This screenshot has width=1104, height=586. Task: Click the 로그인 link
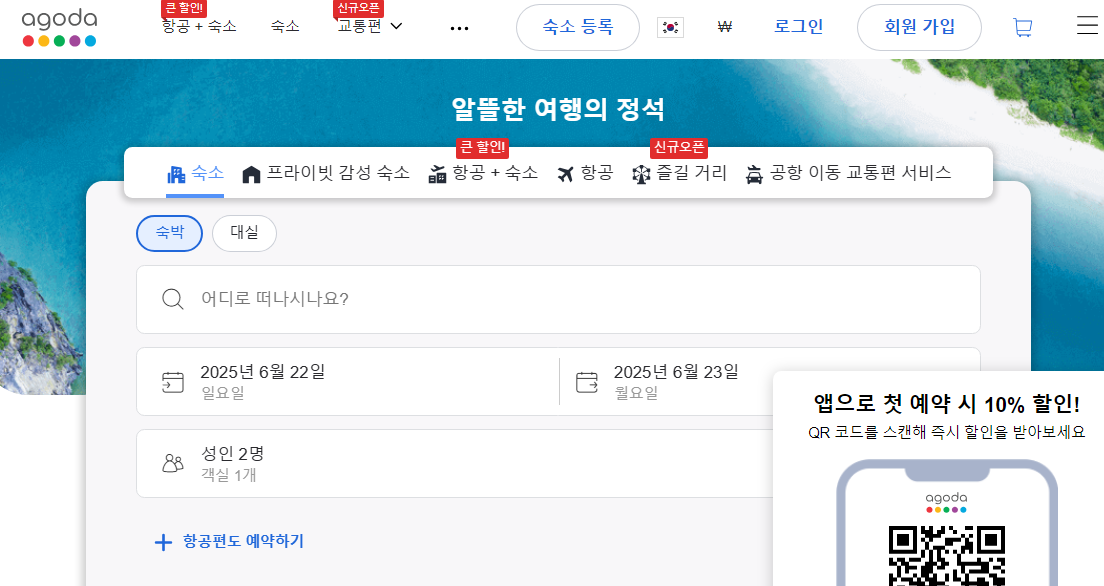[798, 27]
